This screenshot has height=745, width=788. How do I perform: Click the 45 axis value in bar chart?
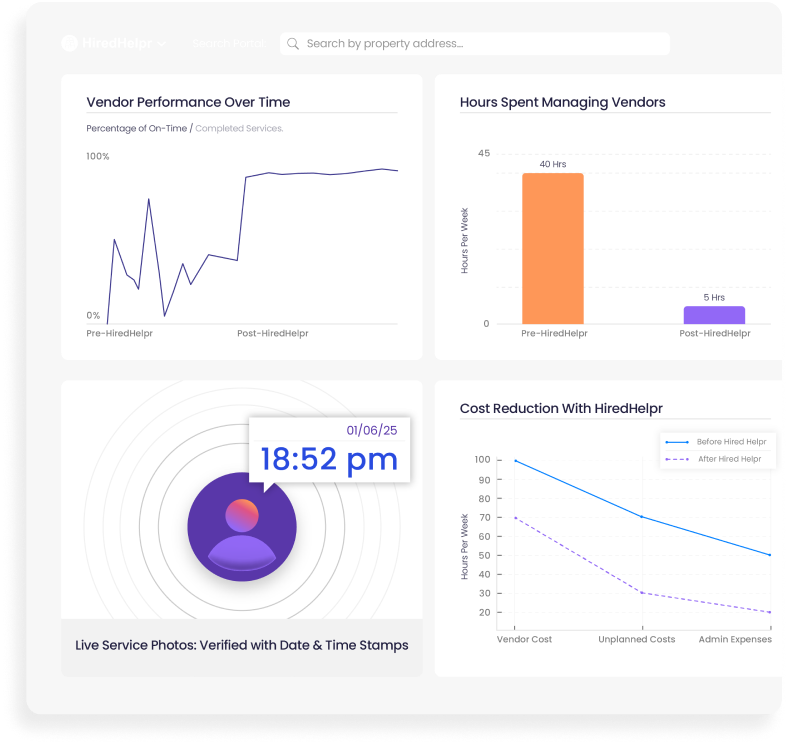(484, 153)
